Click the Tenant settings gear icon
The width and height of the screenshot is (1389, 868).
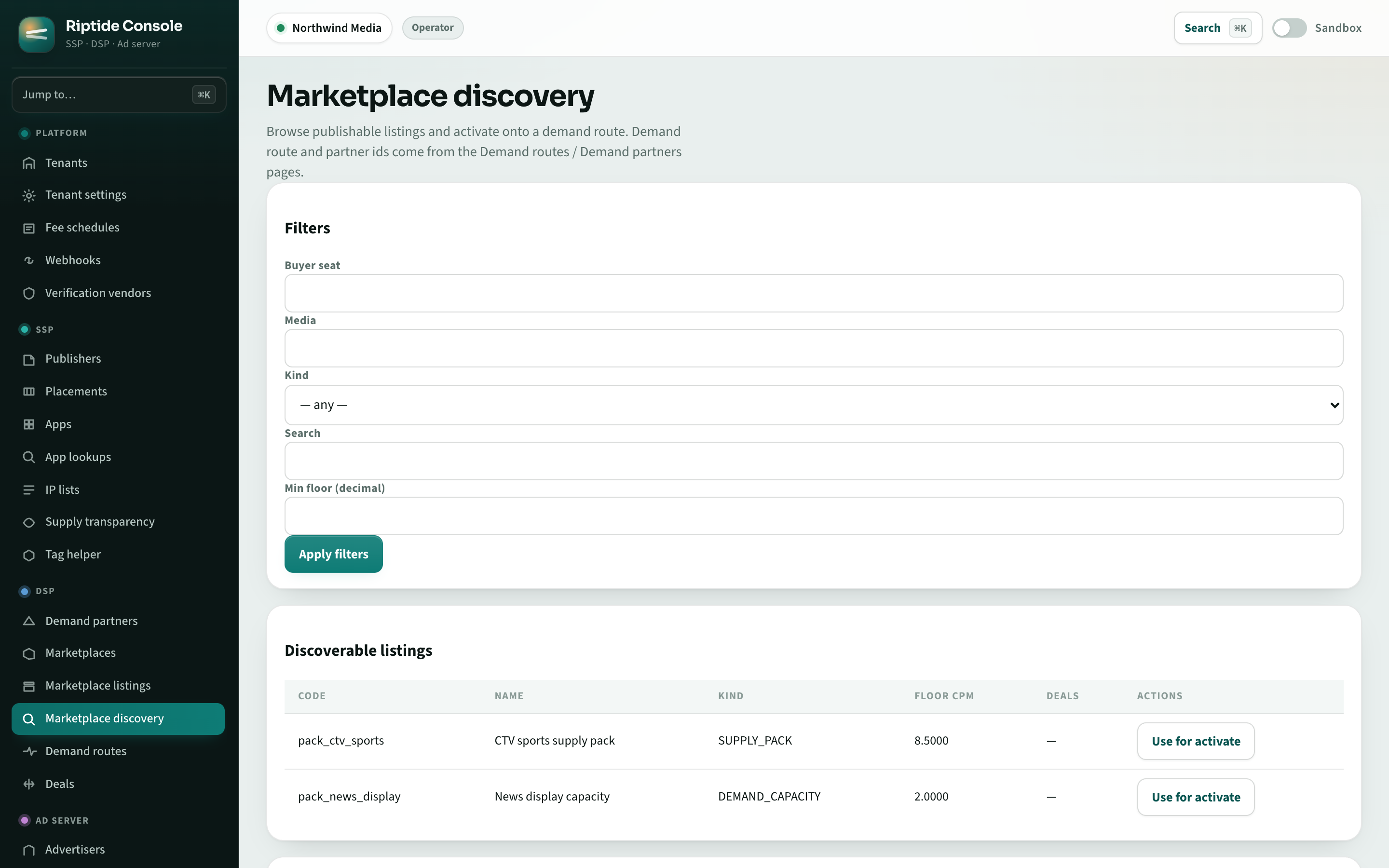coord(29,195)
